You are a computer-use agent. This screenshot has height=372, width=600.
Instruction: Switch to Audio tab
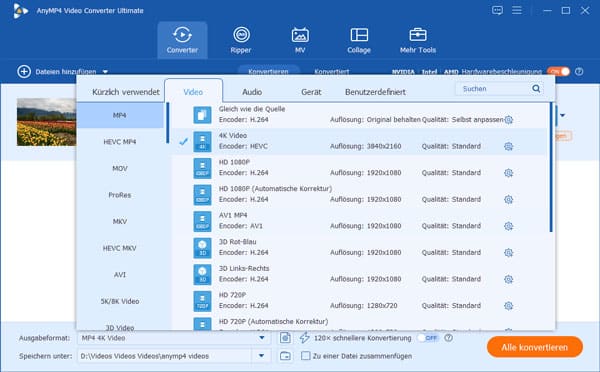pos(252,92)
